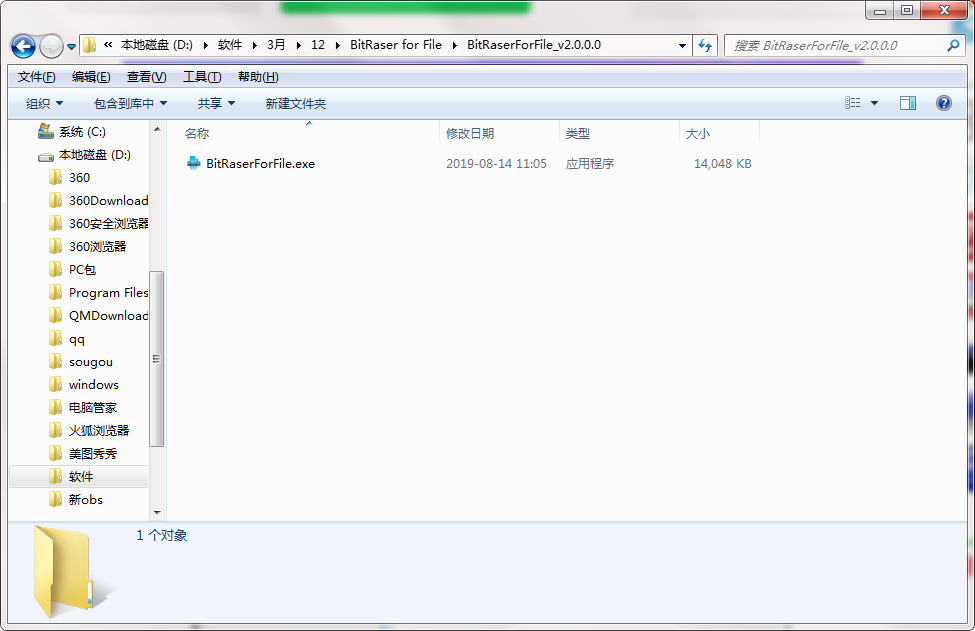Click the 本地磁盘 (D:) breadcrumb

(157, 45)
